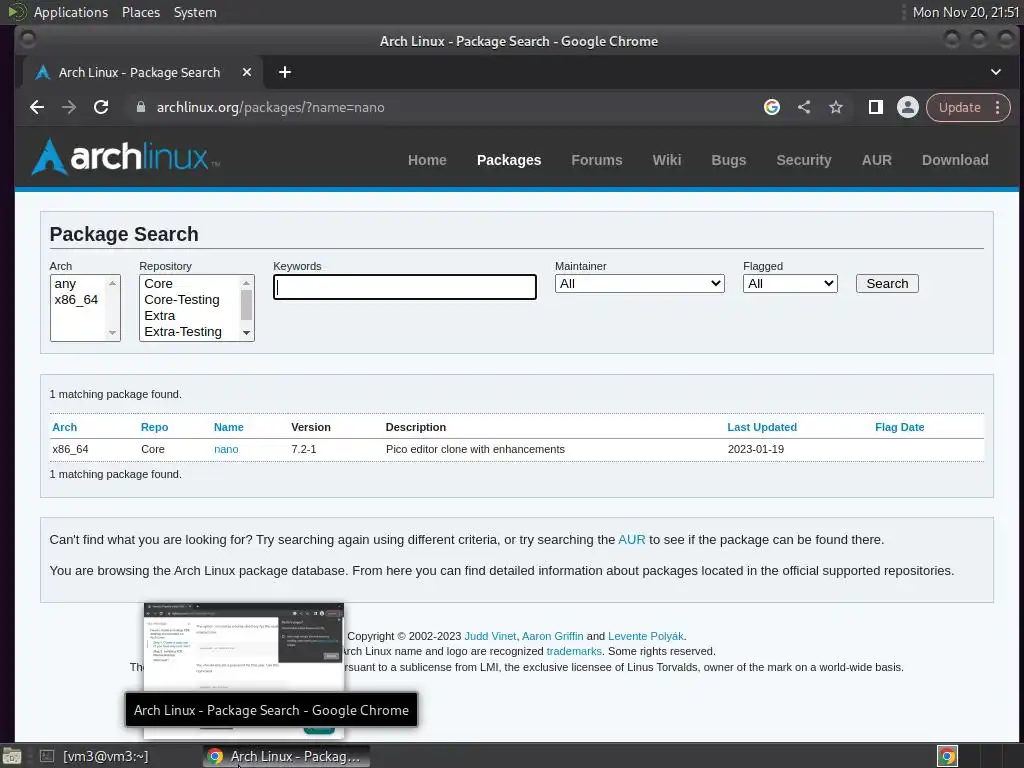Click the padlock site info icon
The image size is (1024, 768).
pyautogui.click(x=140, y=107)
